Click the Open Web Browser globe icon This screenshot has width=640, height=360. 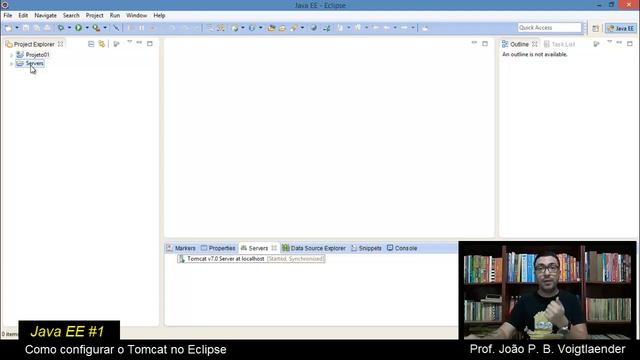click(313, 28)
